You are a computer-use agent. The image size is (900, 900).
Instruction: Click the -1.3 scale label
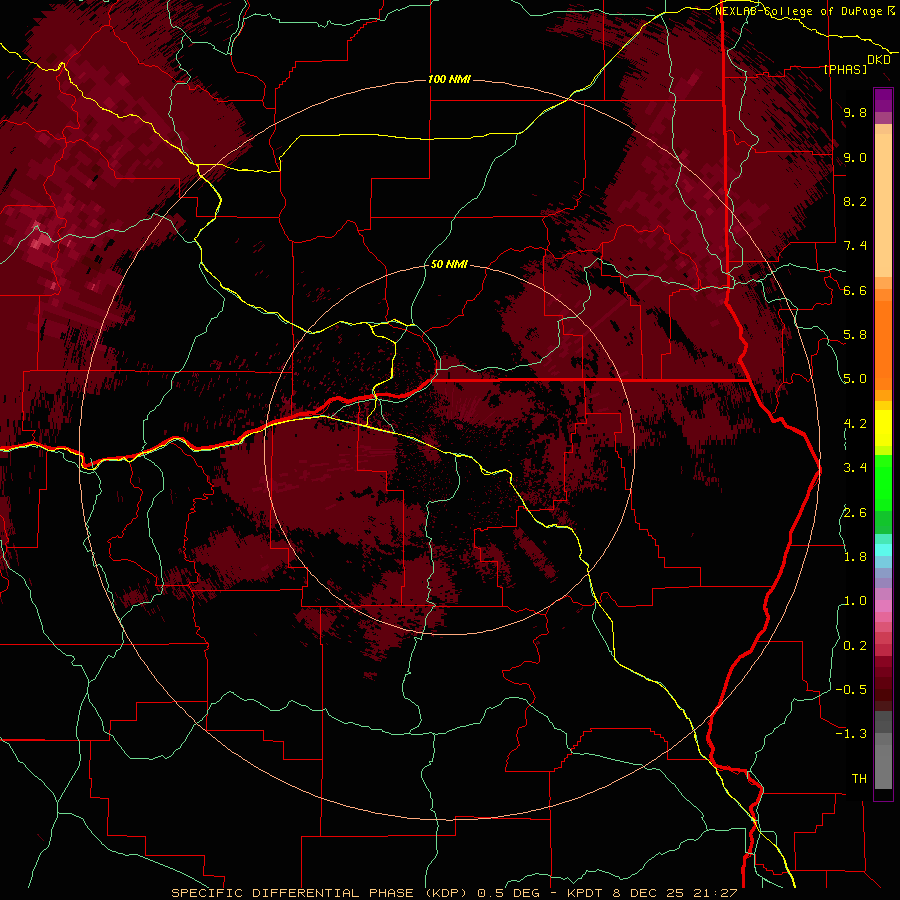[852, 734]
